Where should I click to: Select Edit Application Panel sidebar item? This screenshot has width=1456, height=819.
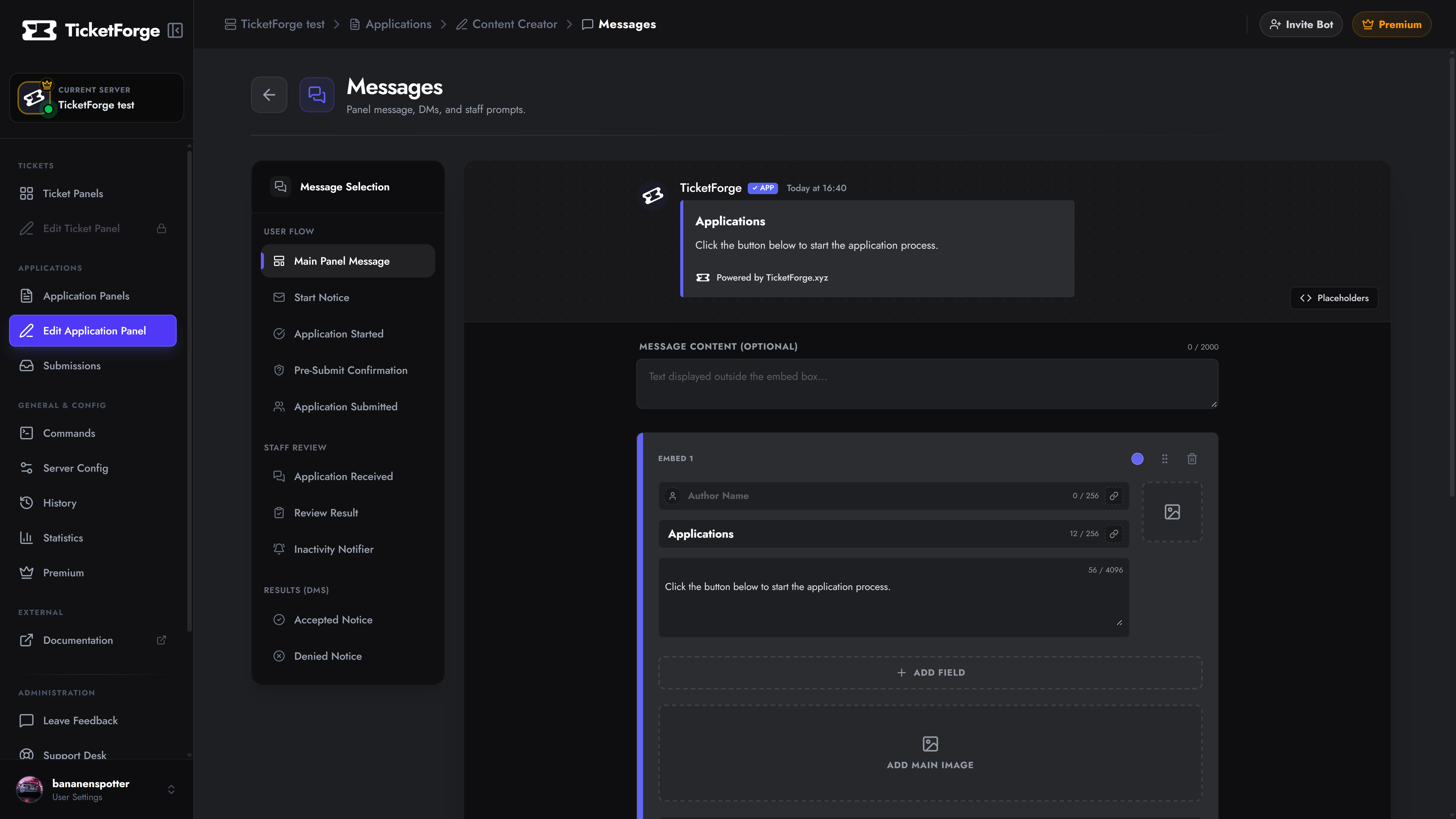(x=93, y=331)
